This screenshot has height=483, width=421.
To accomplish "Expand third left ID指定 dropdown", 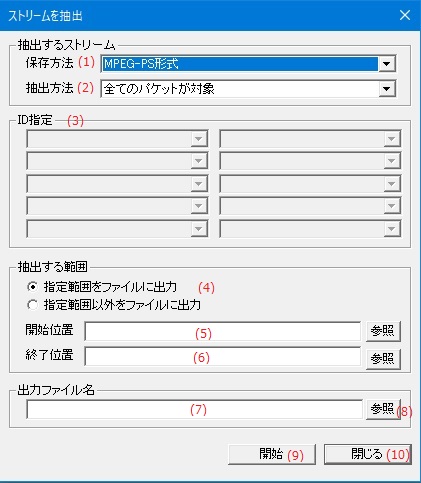I will coord(199,184).
